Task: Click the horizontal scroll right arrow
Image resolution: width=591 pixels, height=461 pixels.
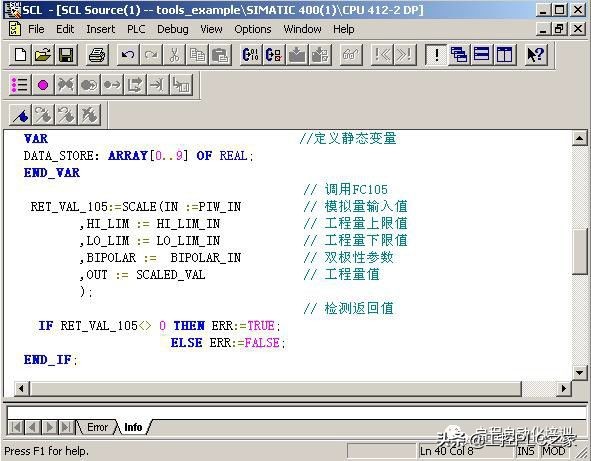Action: 564,388
